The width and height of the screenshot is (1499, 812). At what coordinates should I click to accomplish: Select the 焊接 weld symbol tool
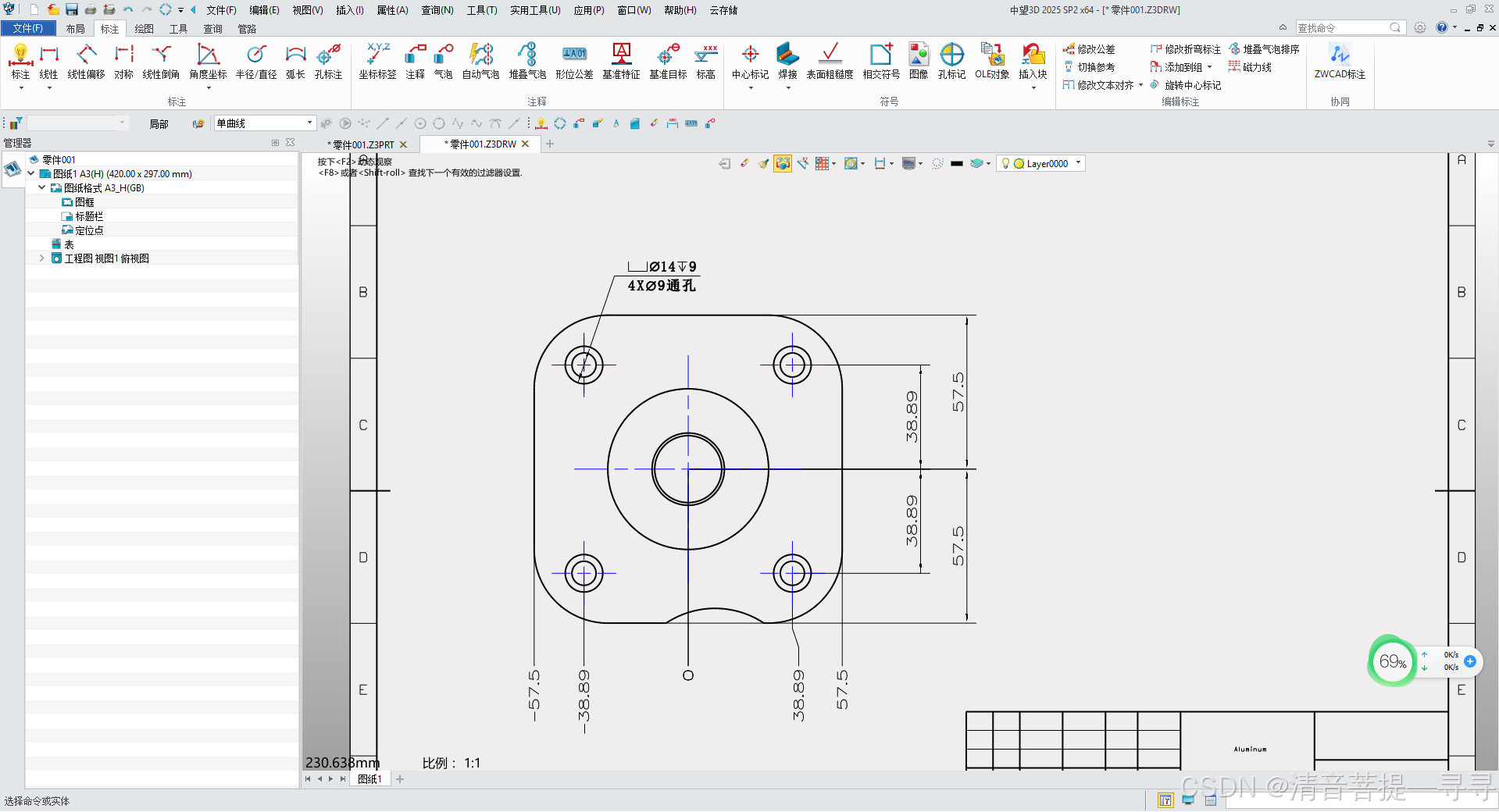pos(787,62)
